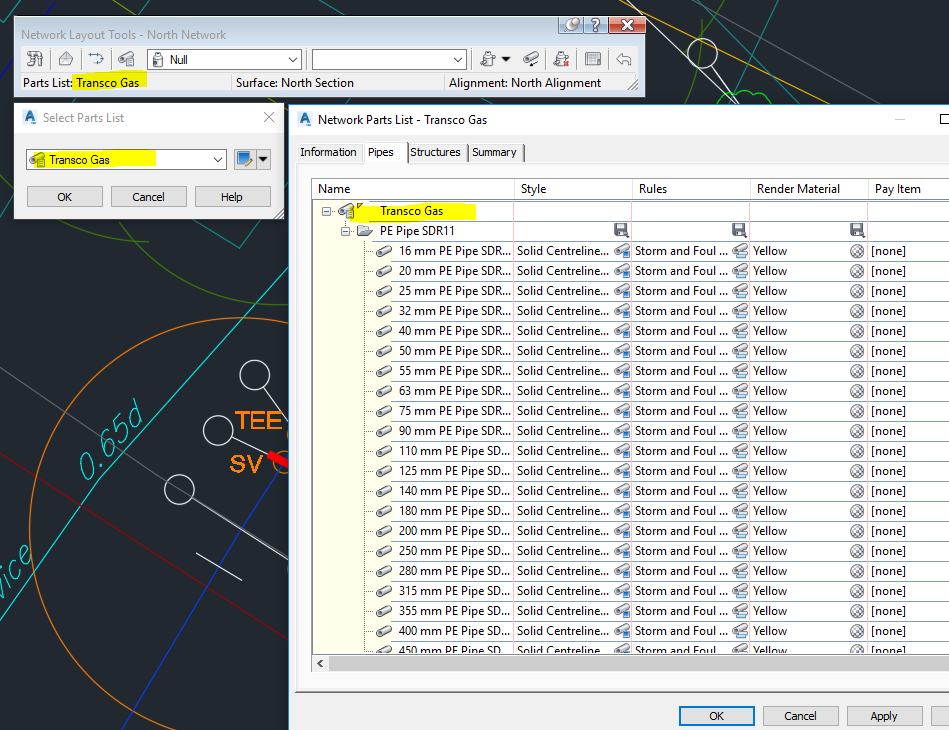Viewport: 949px width, 730px height.
Task: Select the 63 mm PE Pipe row
Action: coord(630,391)
